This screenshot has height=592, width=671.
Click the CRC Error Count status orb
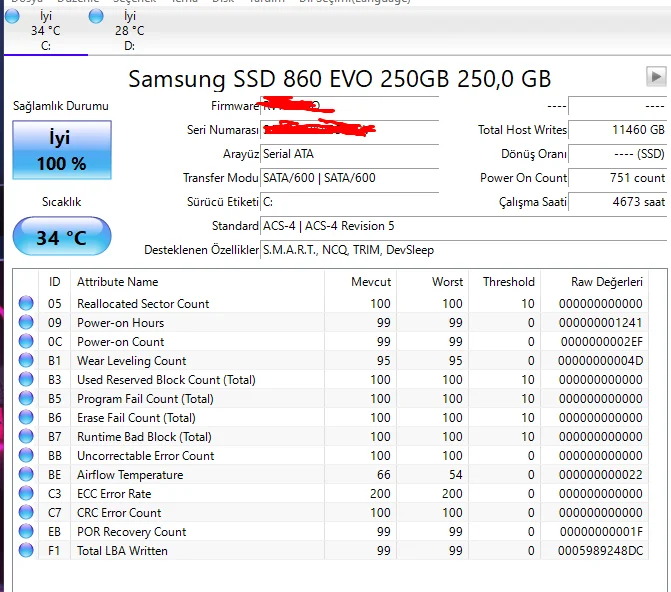tap(26, 512)
